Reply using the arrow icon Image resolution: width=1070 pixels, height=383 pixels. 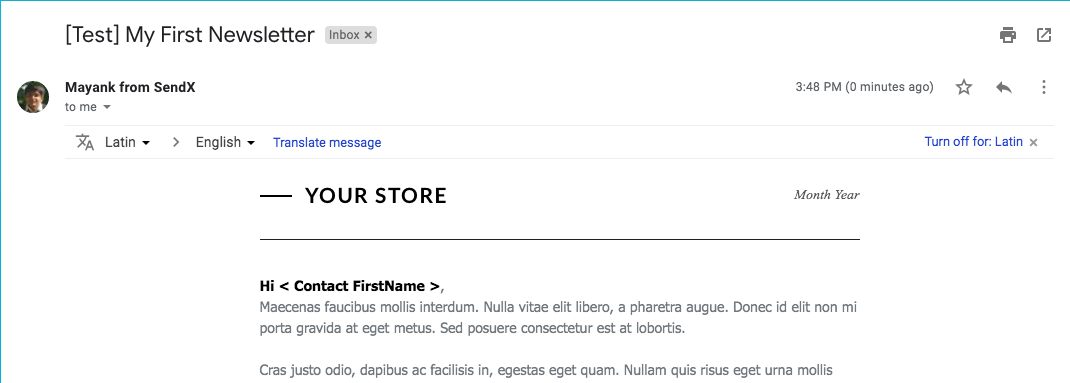point(1003,87)
